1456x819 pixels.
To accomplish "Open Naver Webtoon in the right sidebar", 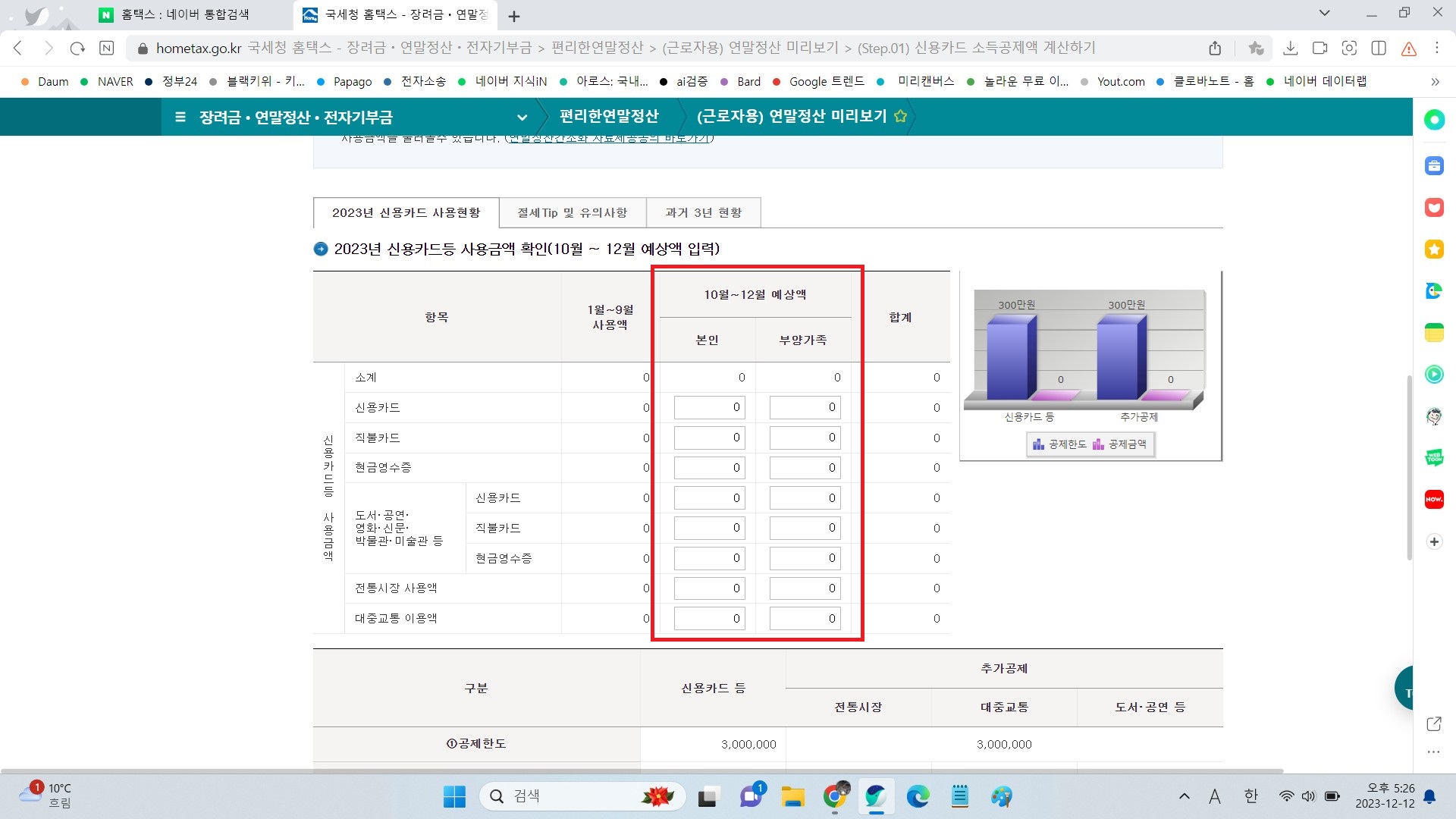I will pos(1434,457).
